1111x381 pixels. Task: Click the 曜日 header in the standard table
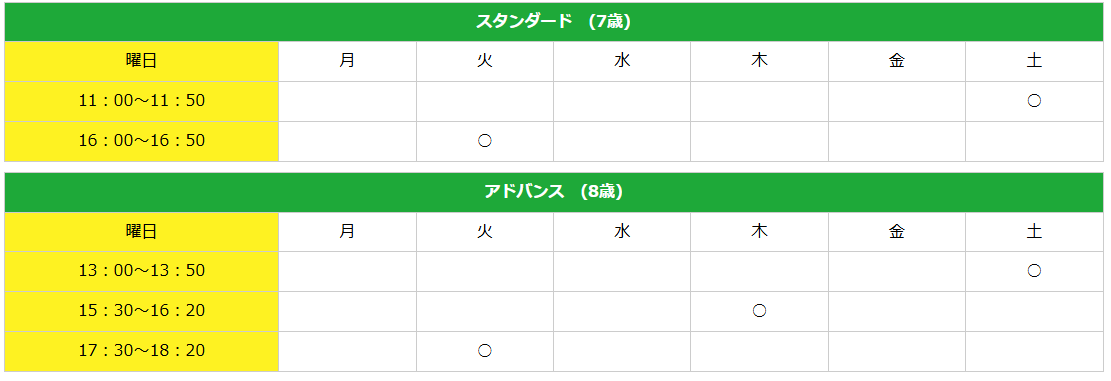pyautogui.click(x=142, y=61)
